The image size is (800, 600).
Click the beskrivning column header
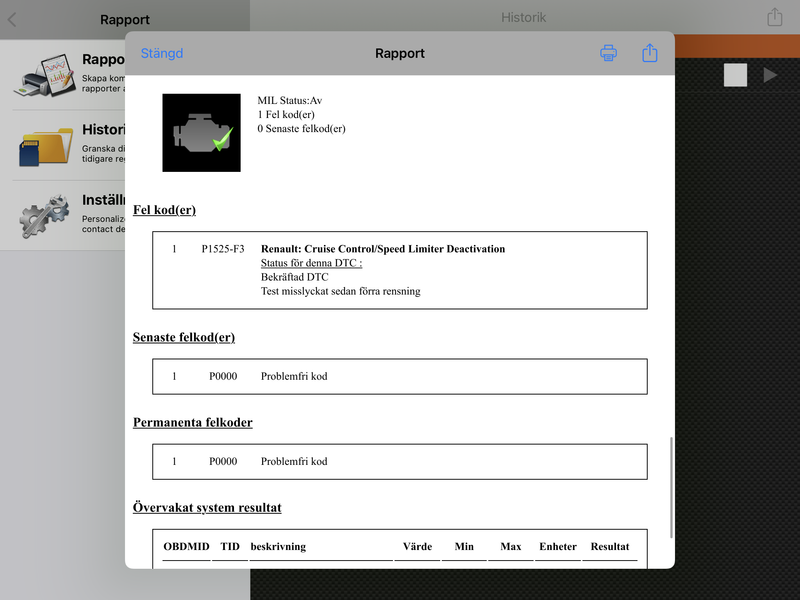[x=278, y=547]
